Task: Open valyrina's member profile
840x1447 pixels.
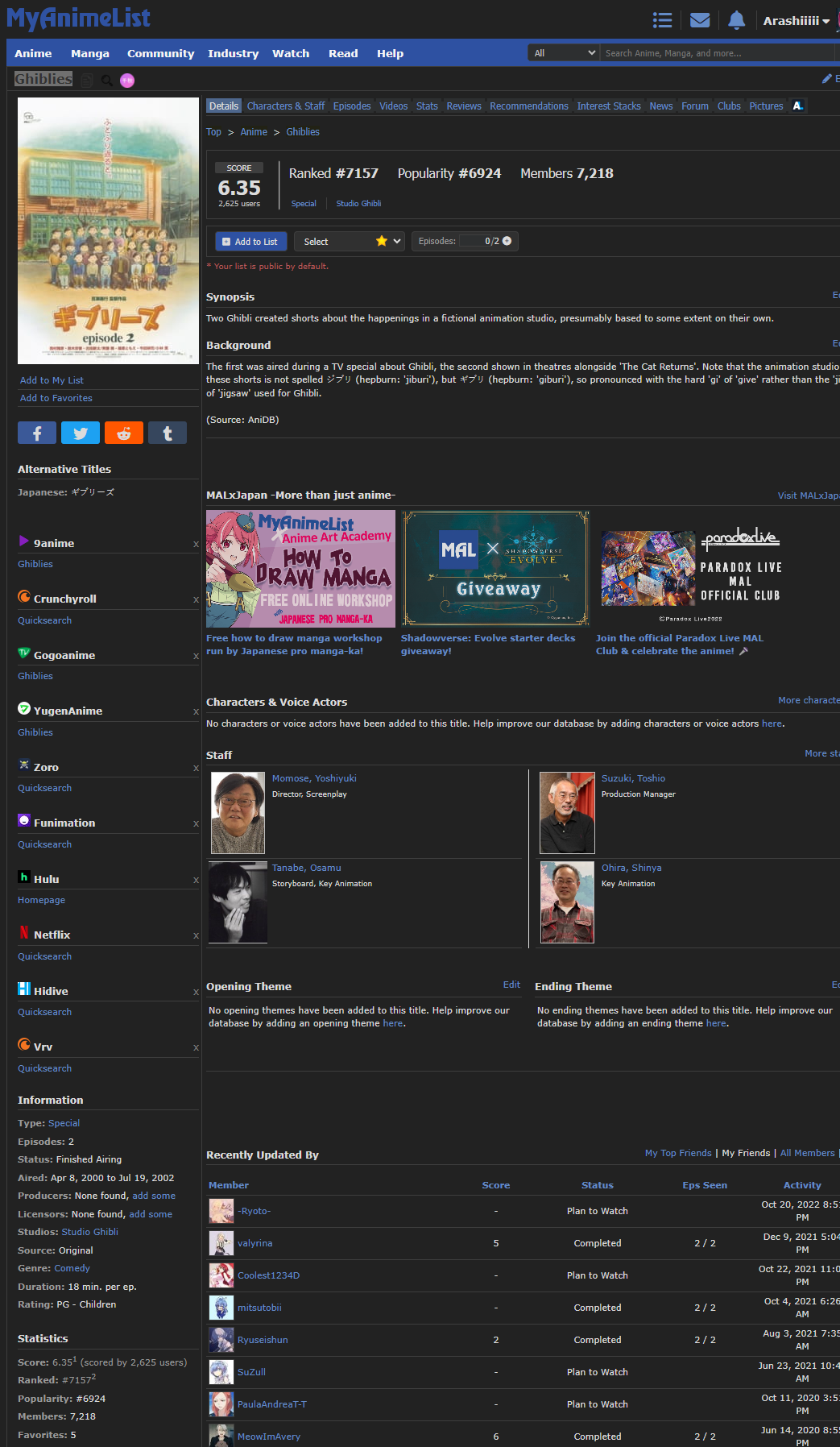Action: (x=254, y=1243)
